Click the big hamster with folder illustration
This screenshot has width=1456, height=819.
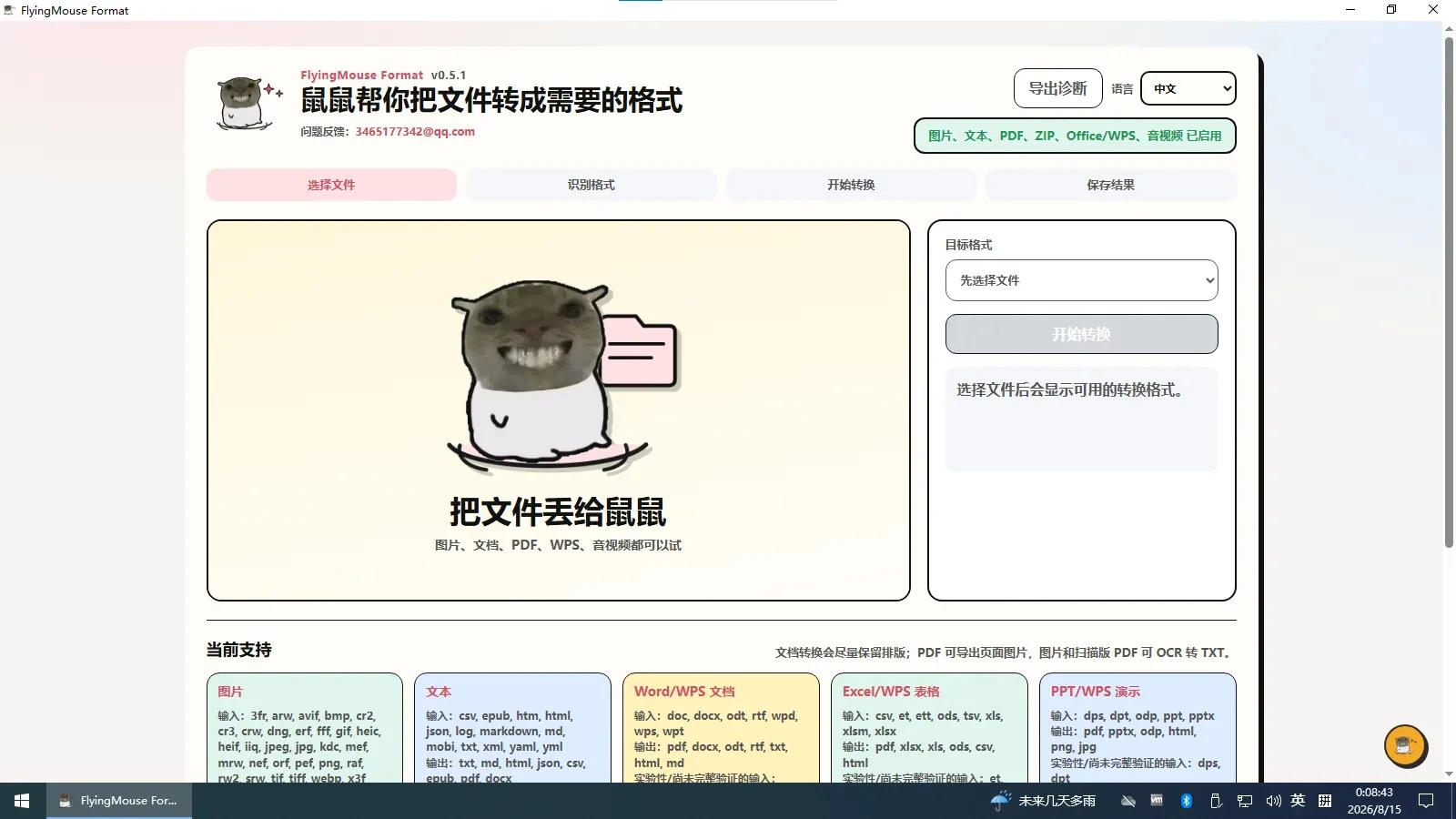563,377
